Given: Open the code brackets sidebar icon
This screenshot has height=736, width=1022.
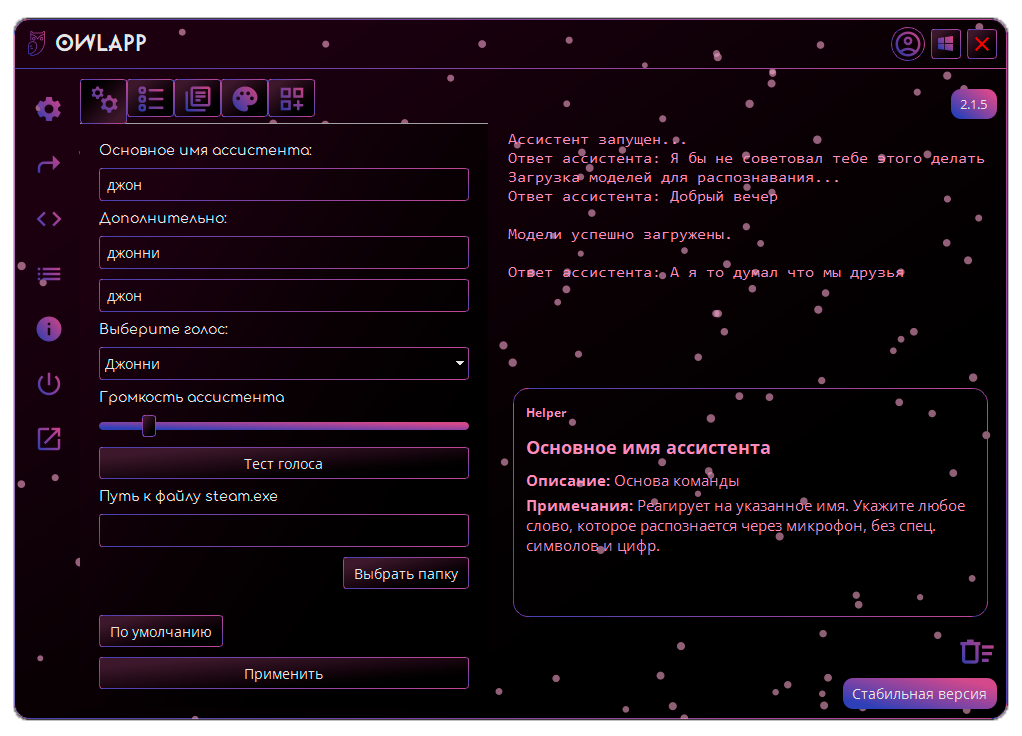Looking at the screenshot, I should pyautogui.click(x=48, y=219).
